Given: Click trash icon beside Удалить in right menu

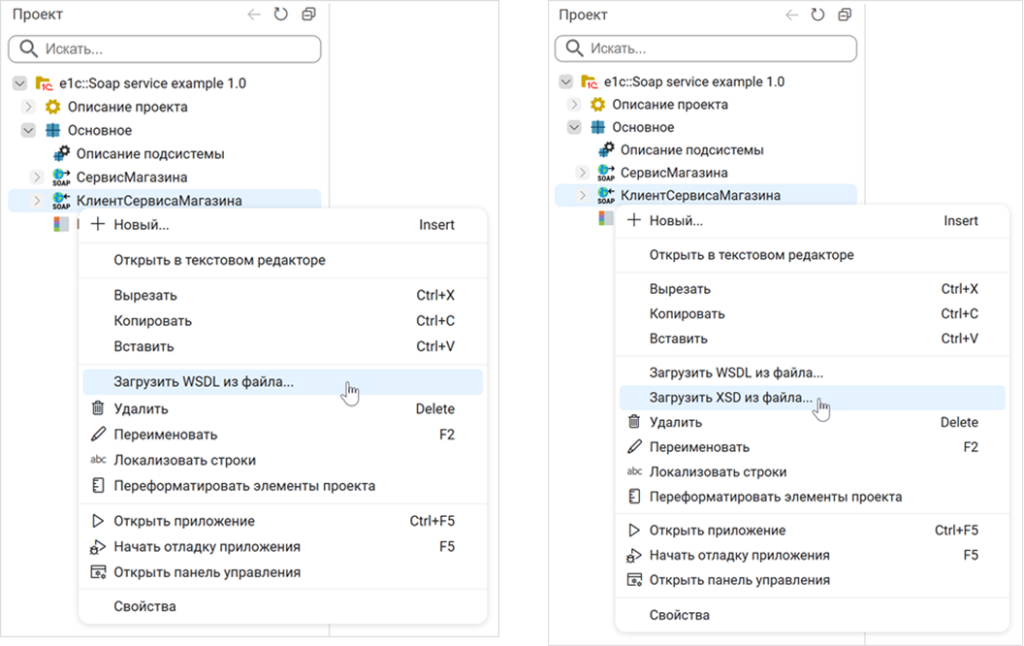Looking at the screenshot, I should pyautogui.click(x=633, y=422).
